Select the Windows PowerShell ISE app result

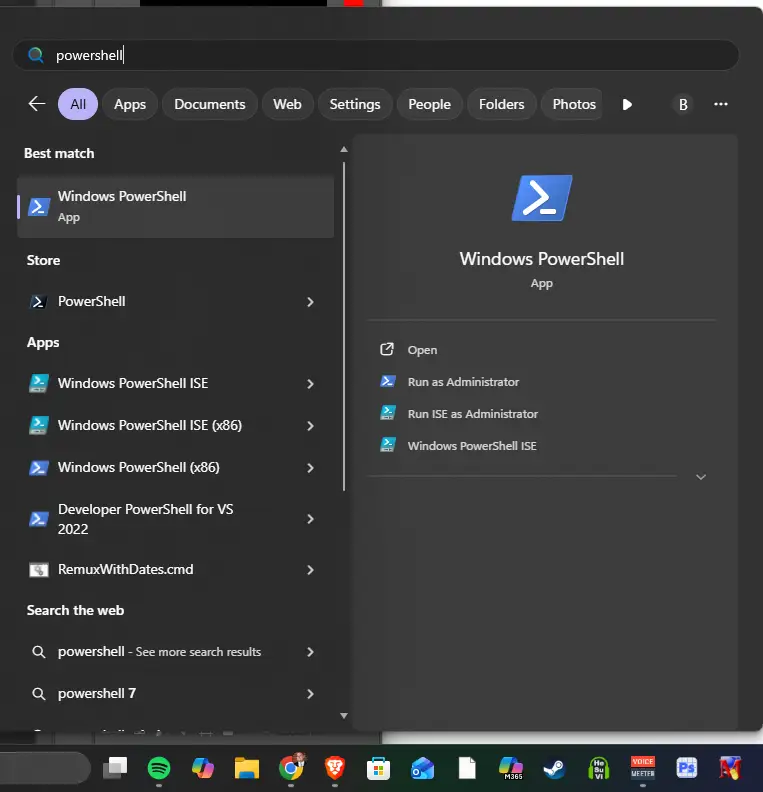pyautogui.click(x=176, y=383)
